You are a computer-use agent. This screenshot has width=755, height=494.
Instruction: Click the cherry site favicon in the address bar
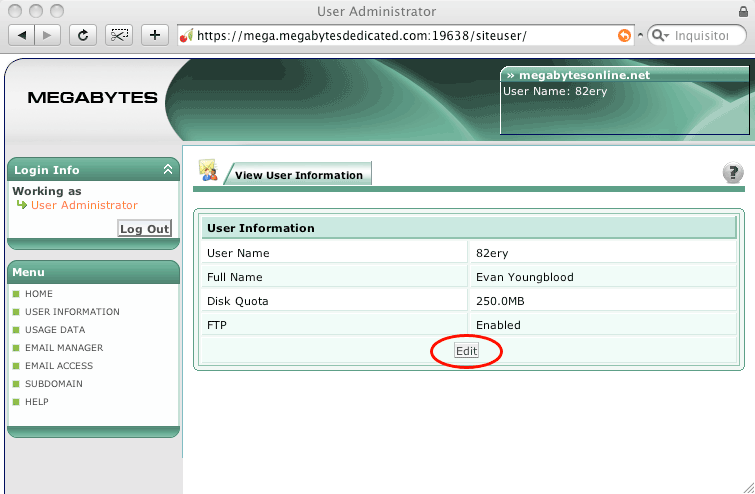coord(186,36)
